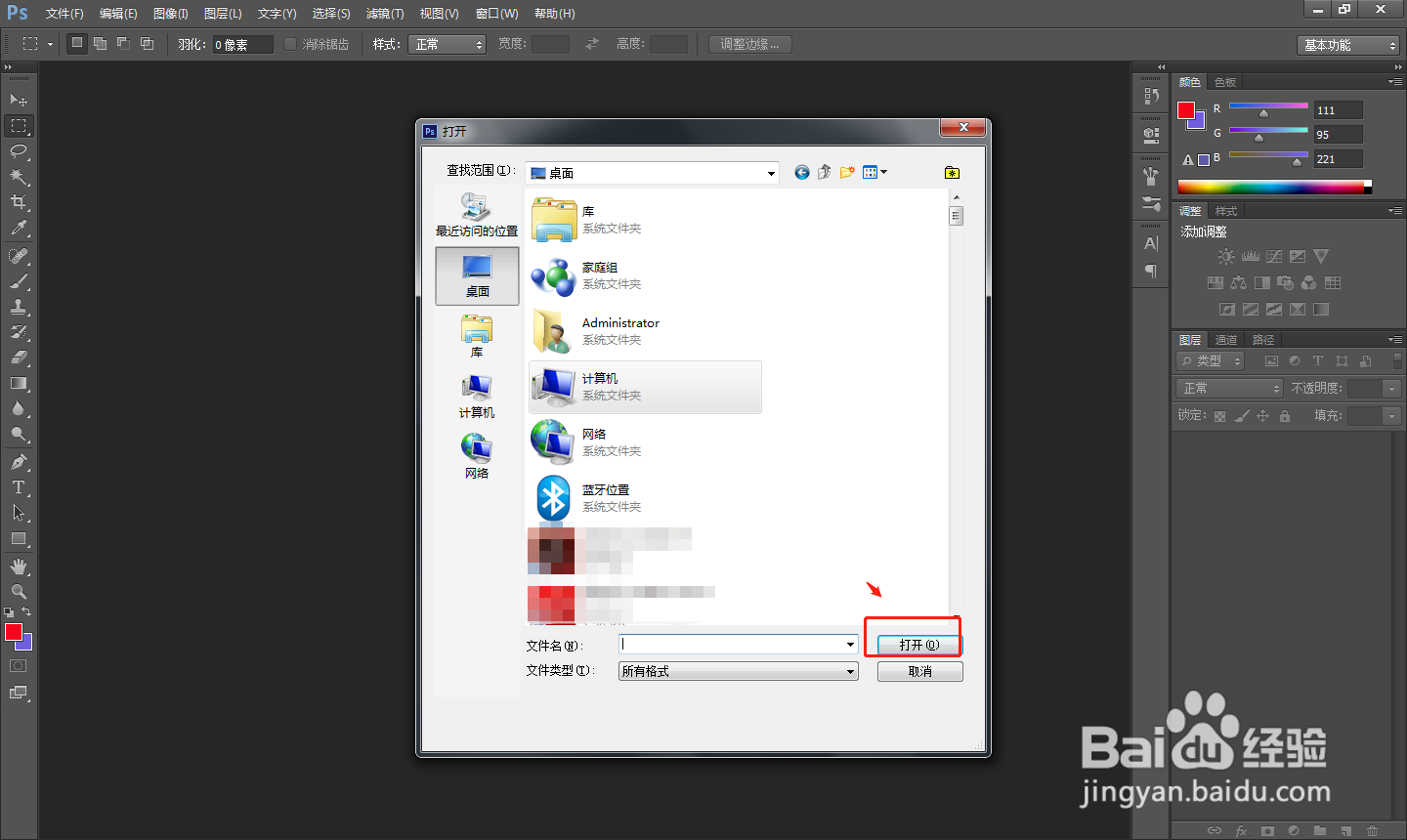Screen dimensions: 1407x840
Task: Open the layer blend mode dropdown
Action: (1228, 389)
